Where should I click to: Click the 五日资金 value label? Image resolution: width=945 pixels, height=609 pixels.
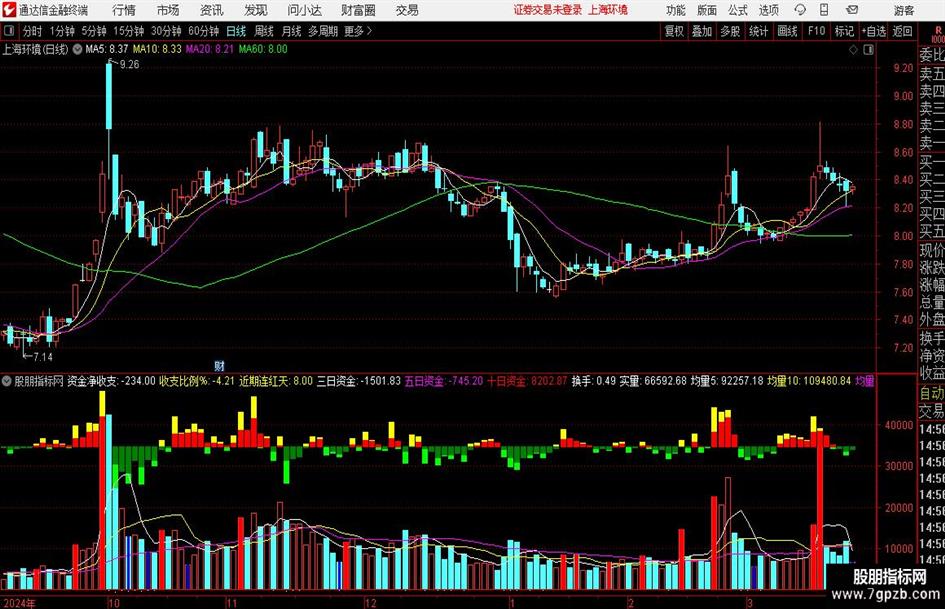click(x=444, y=381)
